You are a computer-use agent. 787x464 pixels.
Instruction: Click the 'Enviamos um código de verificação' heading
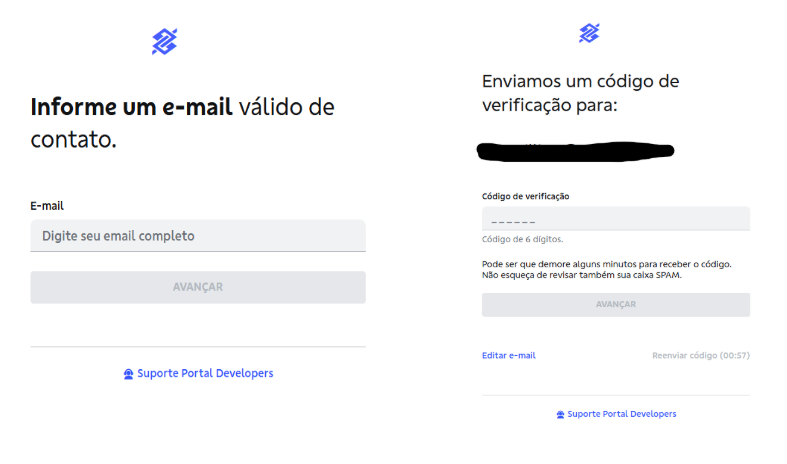click(581, 93)
